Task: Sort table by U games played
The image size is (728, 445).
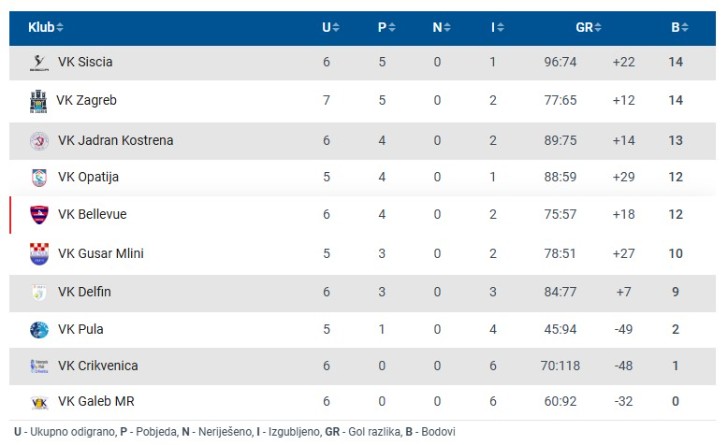Action: [330, 28]
